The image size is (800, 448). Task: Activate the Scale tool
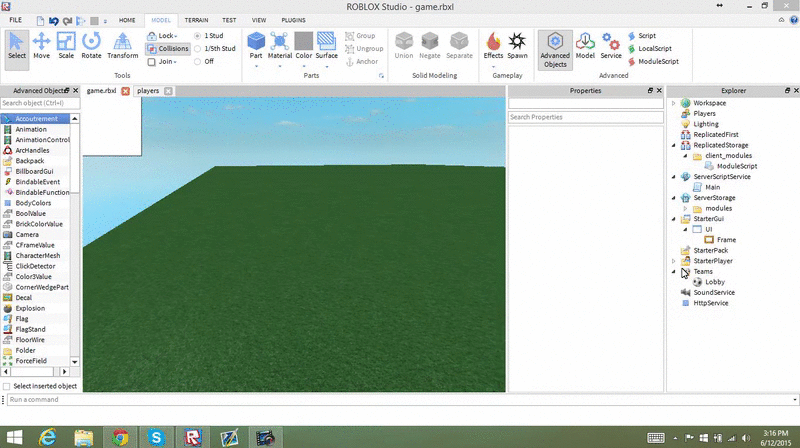tap(66, 46)
